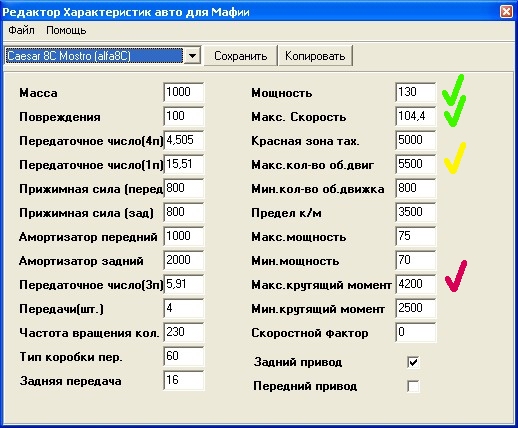
Task: Select the Caesar 8C Mostro combo box
Action: click(102, 55)
